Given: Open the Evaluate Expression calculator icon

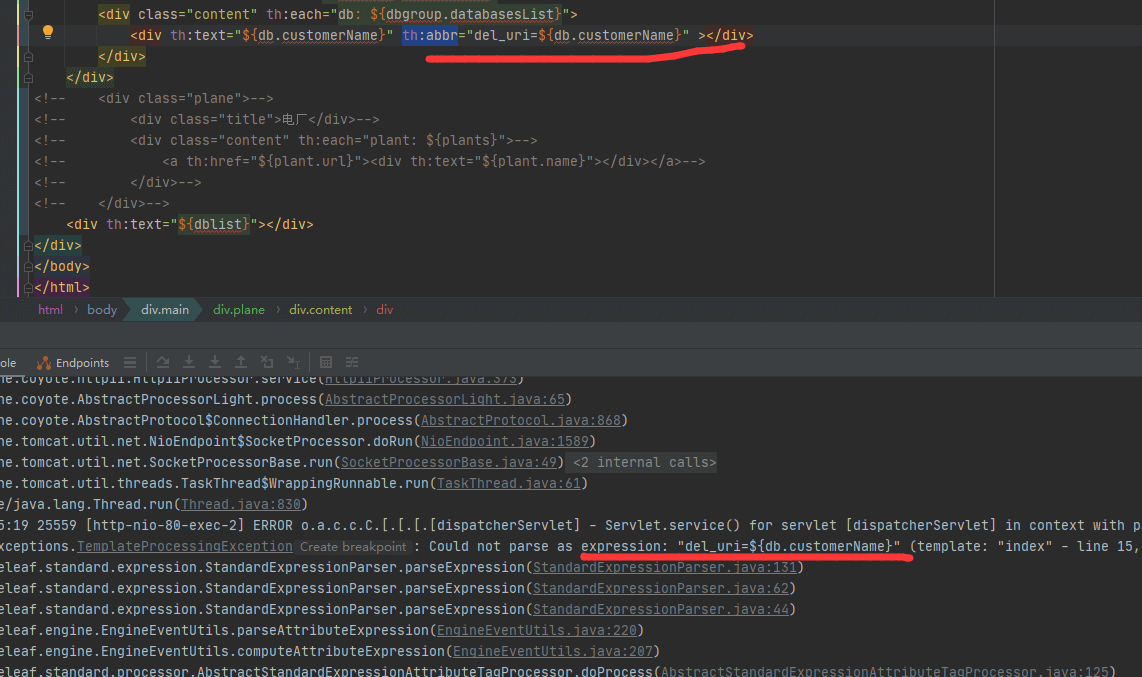Looking at the screenshot, I should 326,362.
